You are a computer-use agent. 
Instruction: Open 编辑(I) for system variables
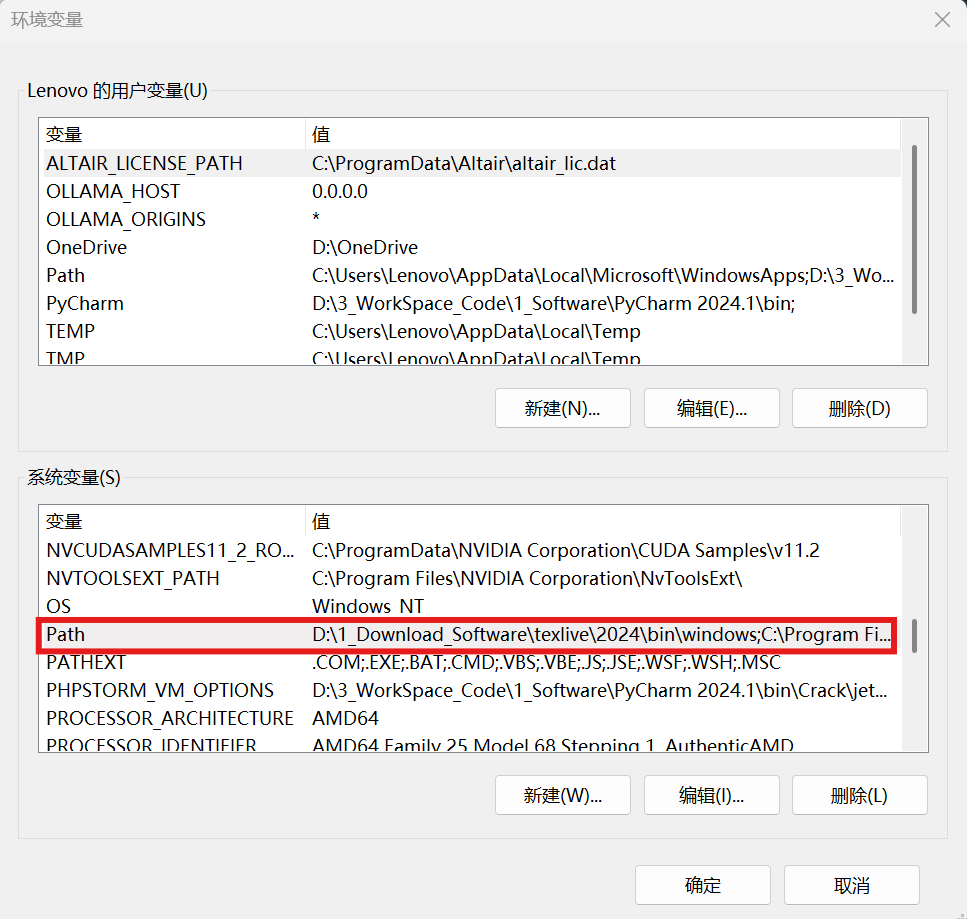(711, 796)
